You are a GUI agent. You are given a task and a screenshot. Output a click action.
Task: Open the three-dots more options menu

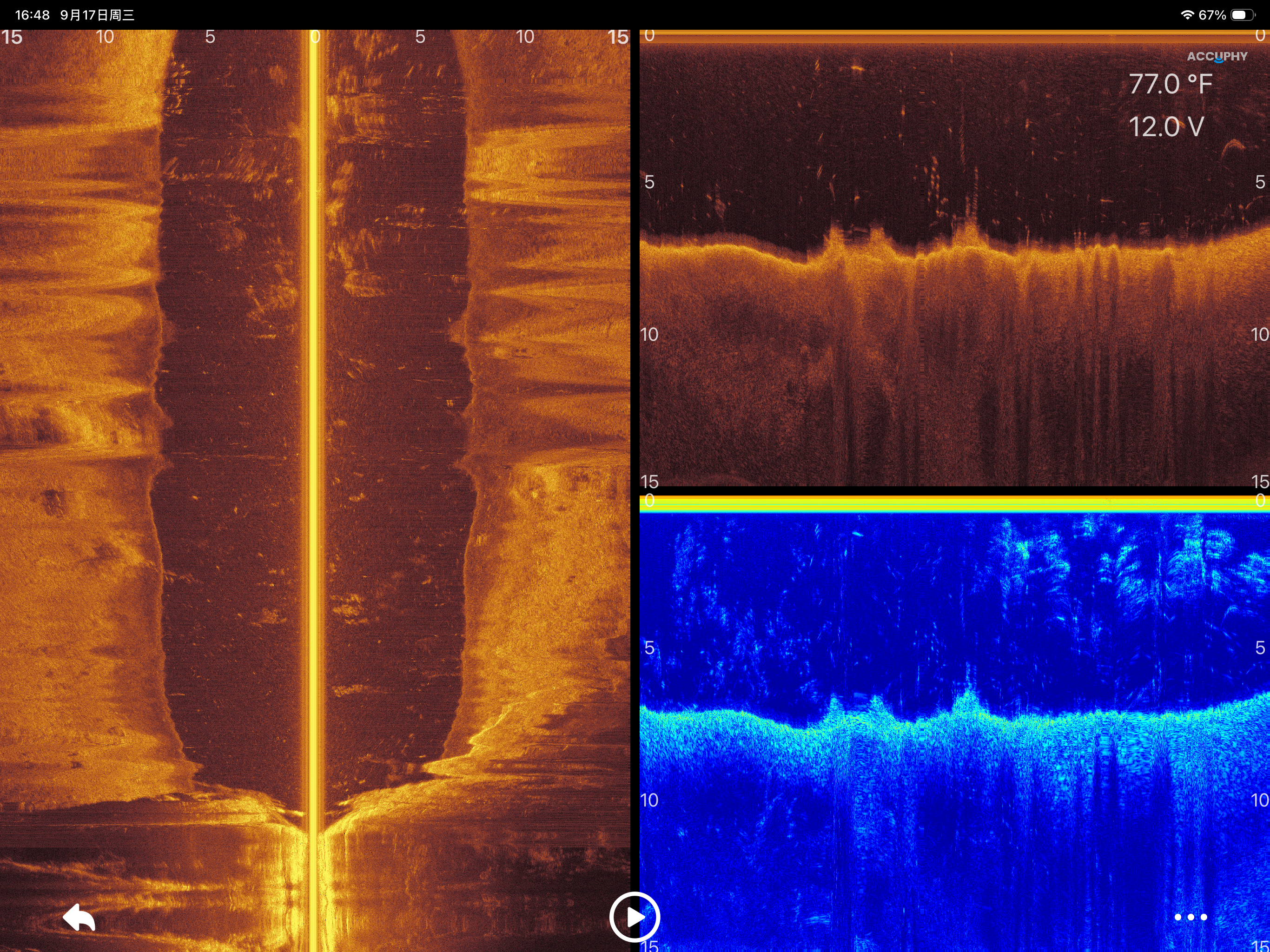[1191, 917]
